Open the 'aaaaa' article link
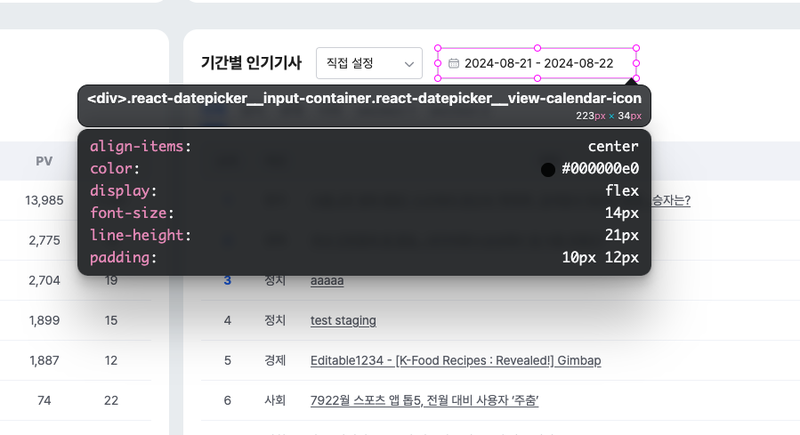This screenshot has width=800, height=435. pyautogui.click(x=327, y=280)
